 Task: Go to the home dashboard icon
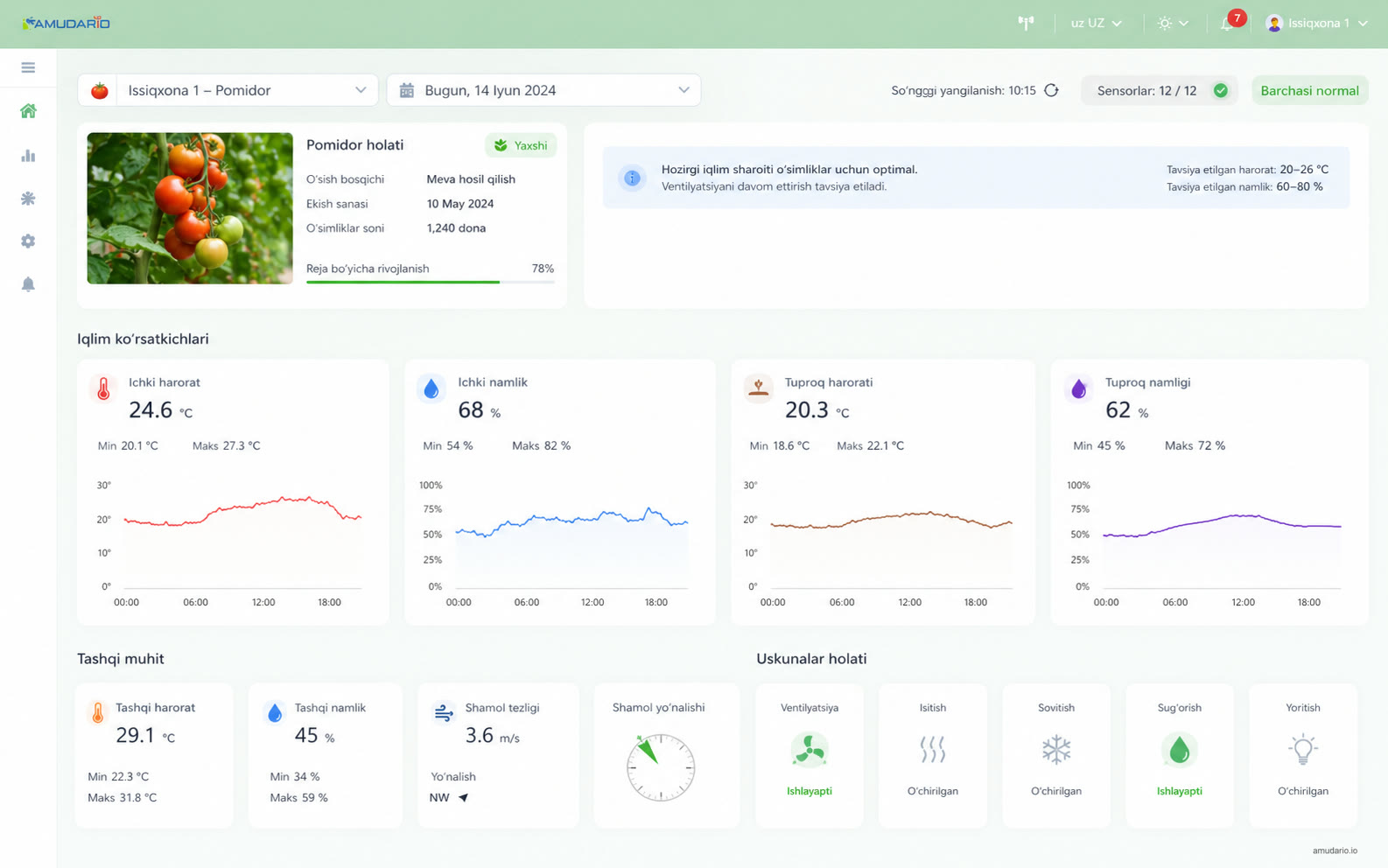pyautogui.click(x=28, y=111)
